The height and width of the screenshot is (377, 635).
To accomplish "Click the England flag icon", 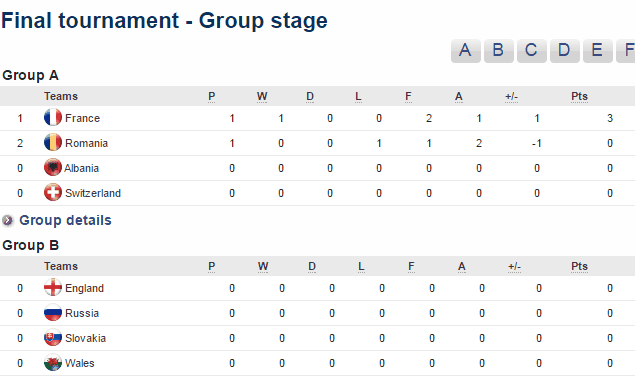I will point(53,288).
